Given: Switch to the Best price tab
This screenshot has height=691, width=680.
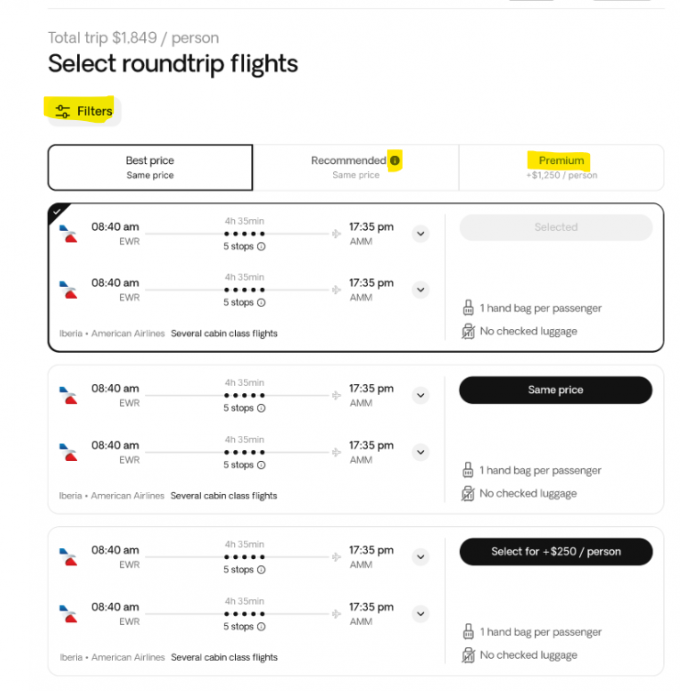Looking at the screenshot, I should tap(150, 167).
